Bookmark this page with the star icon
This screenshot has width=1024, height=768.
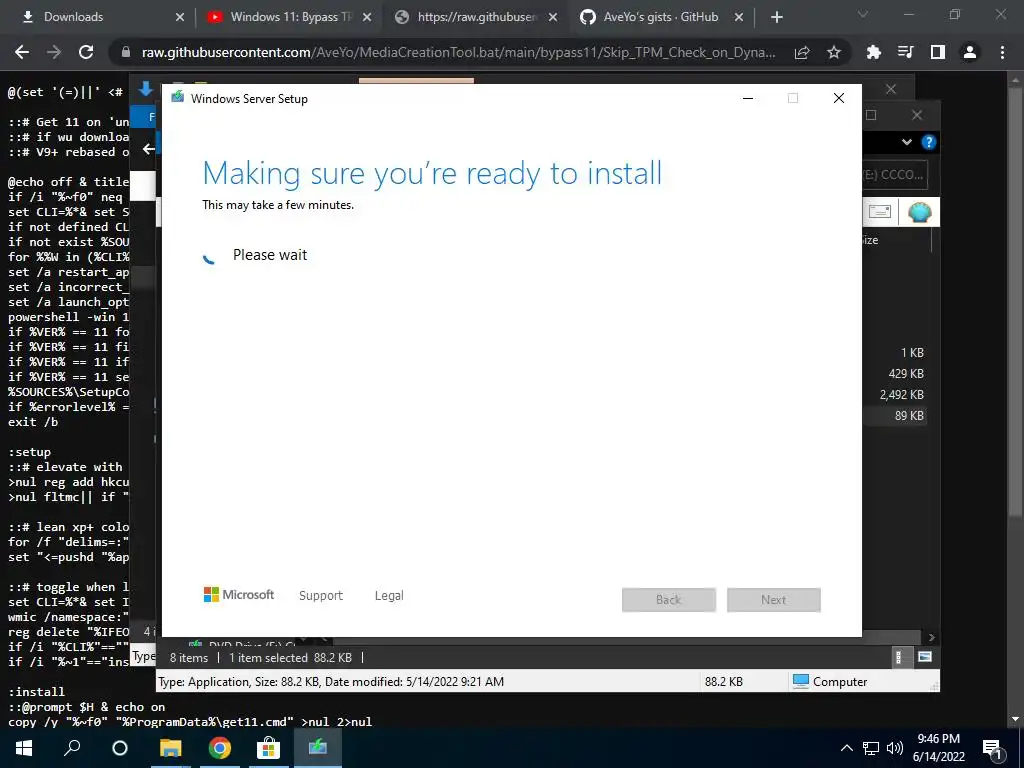[x=834, y=52]
